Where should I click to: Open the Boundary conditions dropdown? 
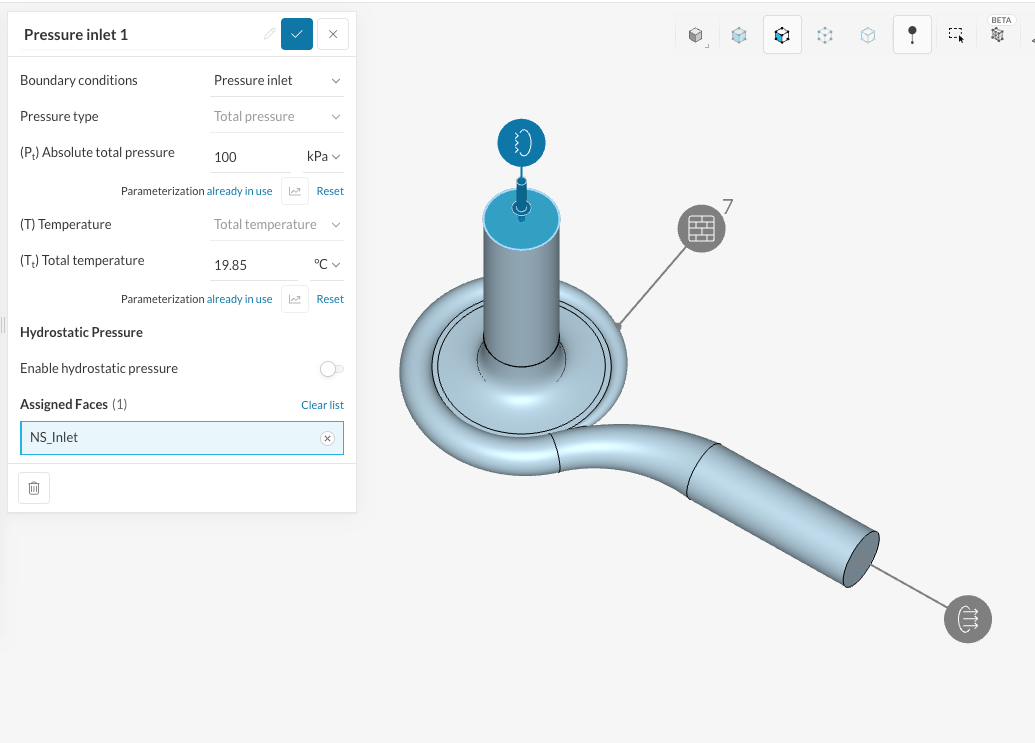(277, 81)
